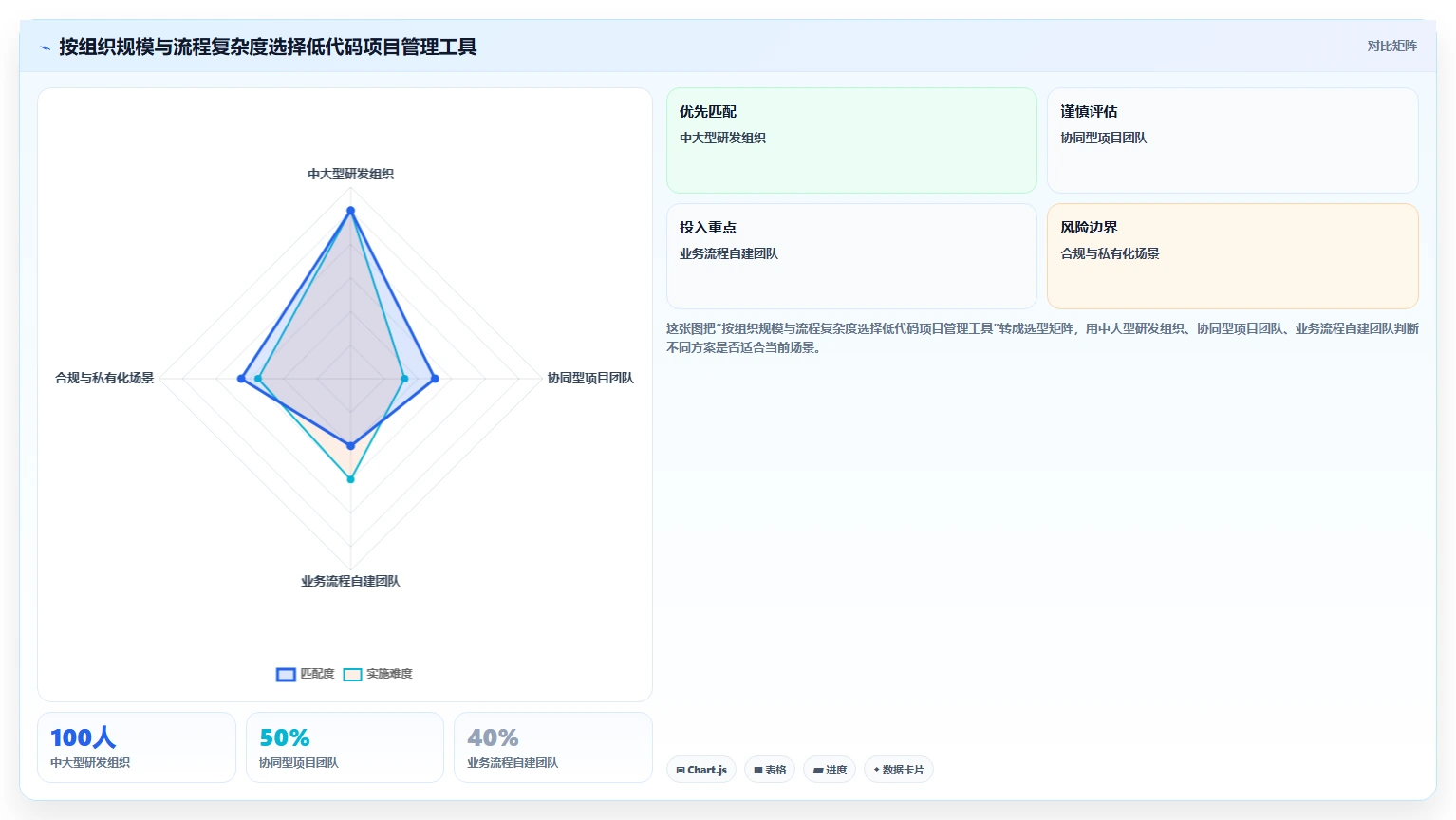Select the Chart.js tag chip
The image size is (1456, 820).
click(x=701, y=770)
